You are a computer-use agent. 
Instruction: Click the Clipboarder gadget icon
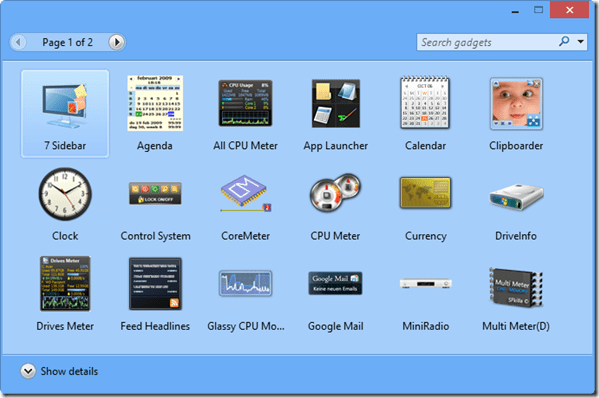pos(516,104)
